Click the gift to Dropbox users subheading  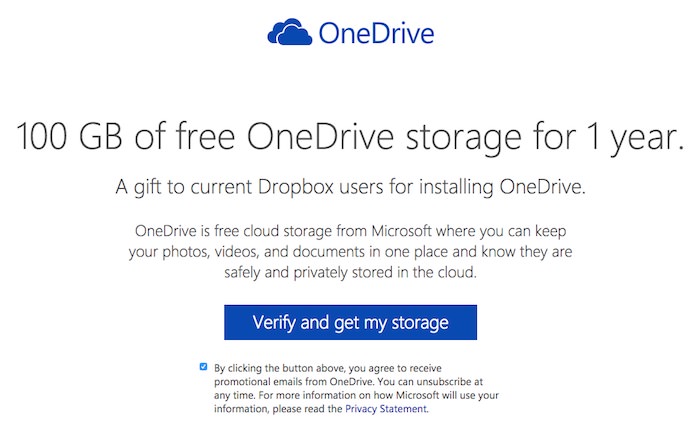coord(350,187)
